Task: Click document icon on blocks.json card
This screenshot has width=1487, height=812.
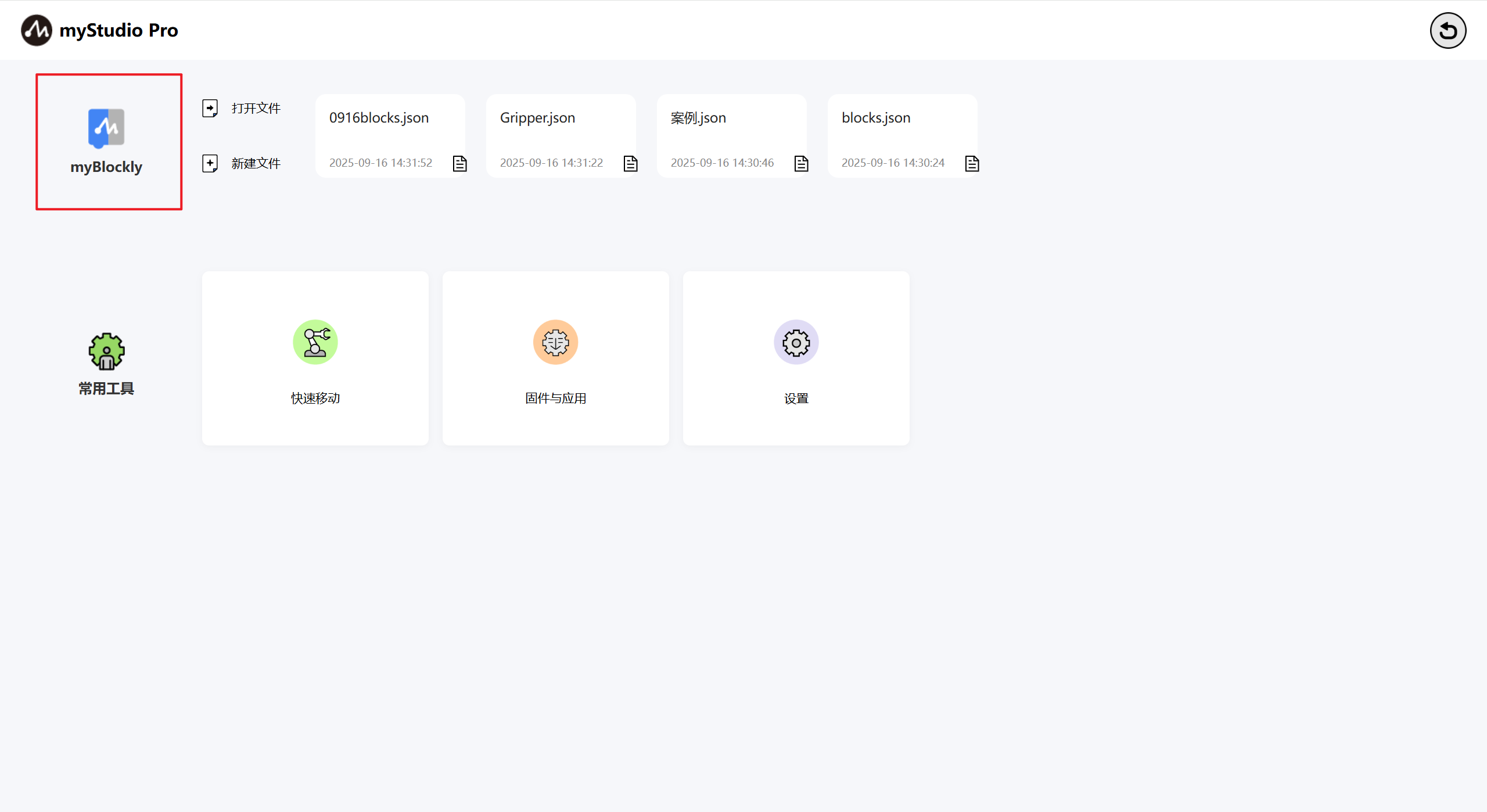Action: [x=972, y=164]
